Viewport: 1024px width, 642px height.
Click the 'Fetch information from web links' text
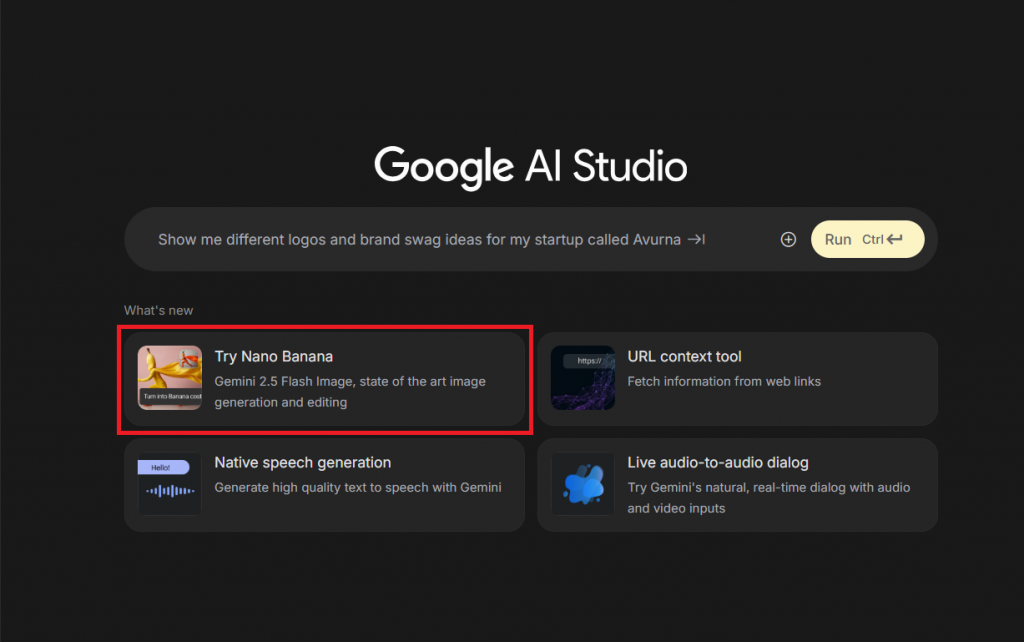724,381
